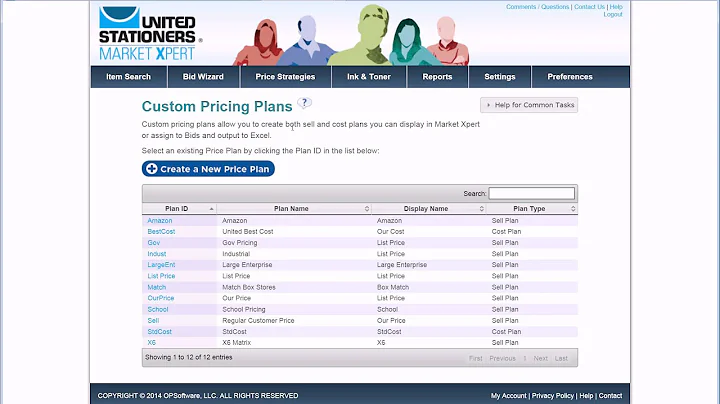The height and width of the screenshot is (404, 720).
Task: Open the School plan ID link
Action: coord(158,309)
